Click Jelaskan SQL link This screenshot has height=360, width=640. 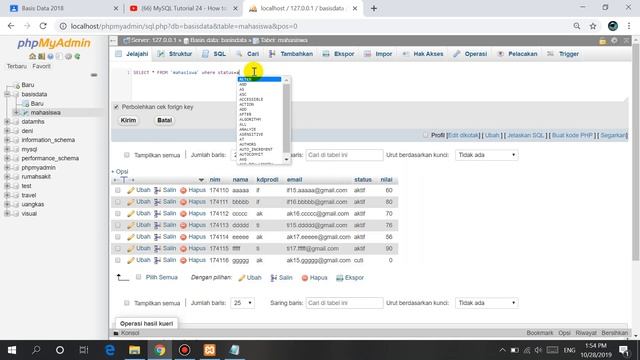click(x=525, y=135)
